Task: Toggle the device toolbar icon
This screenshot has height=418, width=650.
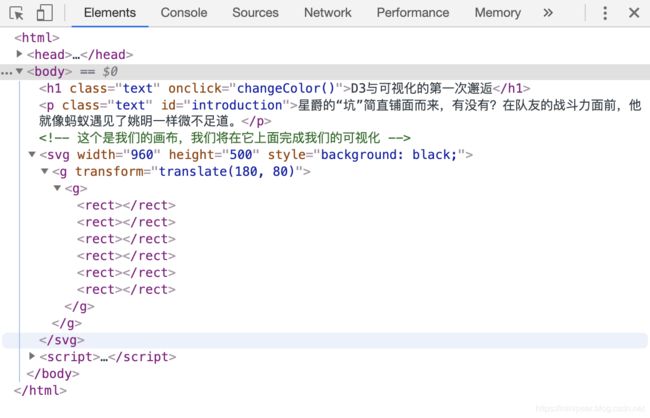Action: [44, 13]
